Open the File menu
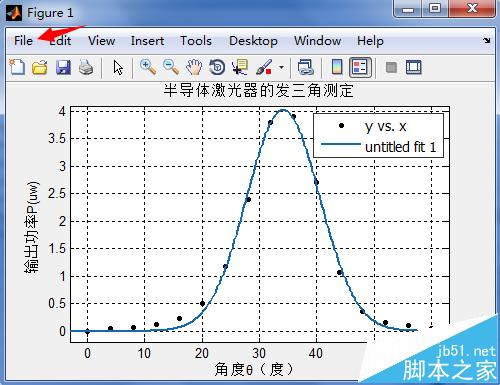Viewport: 500px width, 385px height. [x=24, y=41]
